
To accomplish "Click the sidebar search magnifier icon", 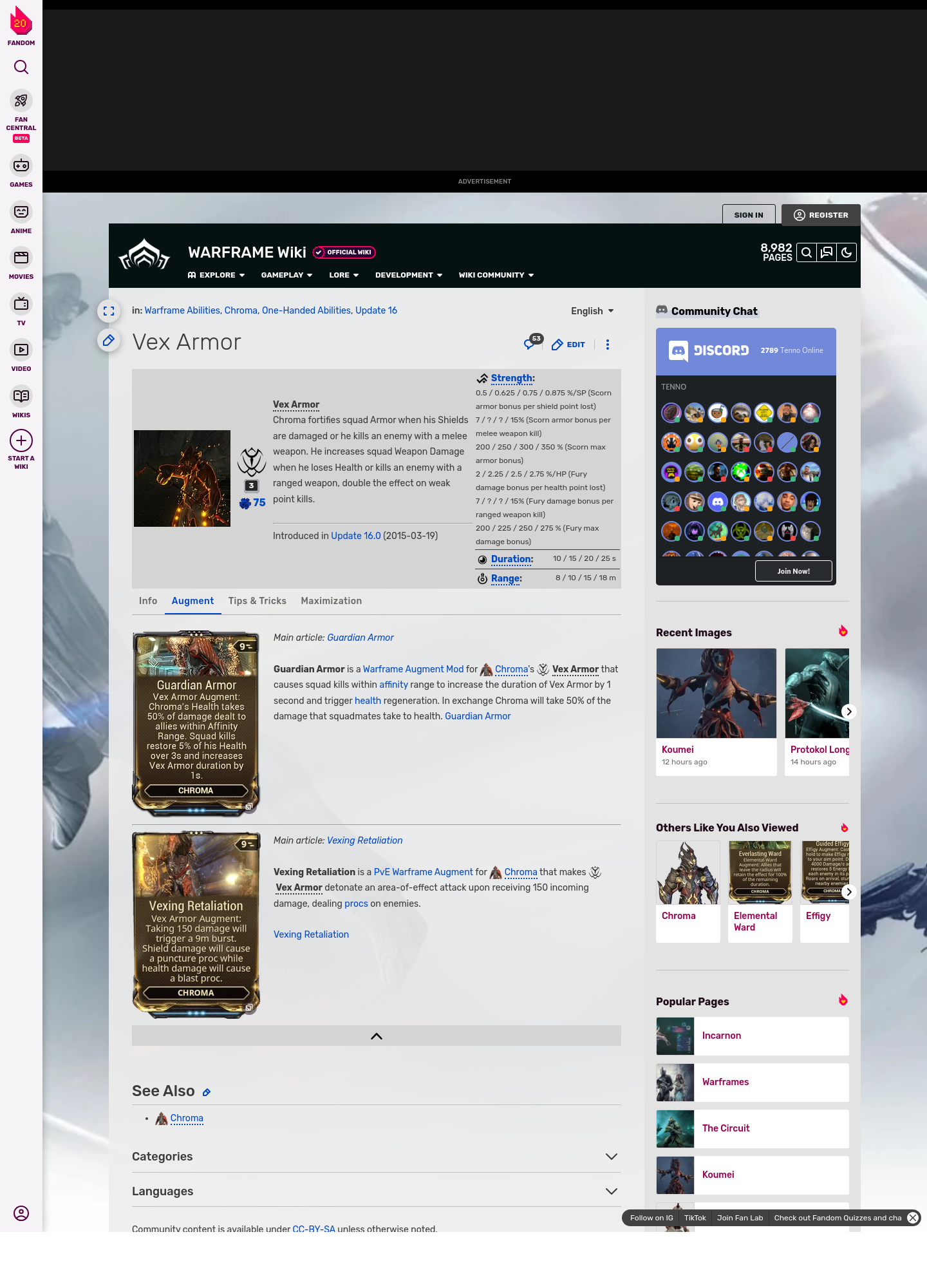I will [21, 67].
